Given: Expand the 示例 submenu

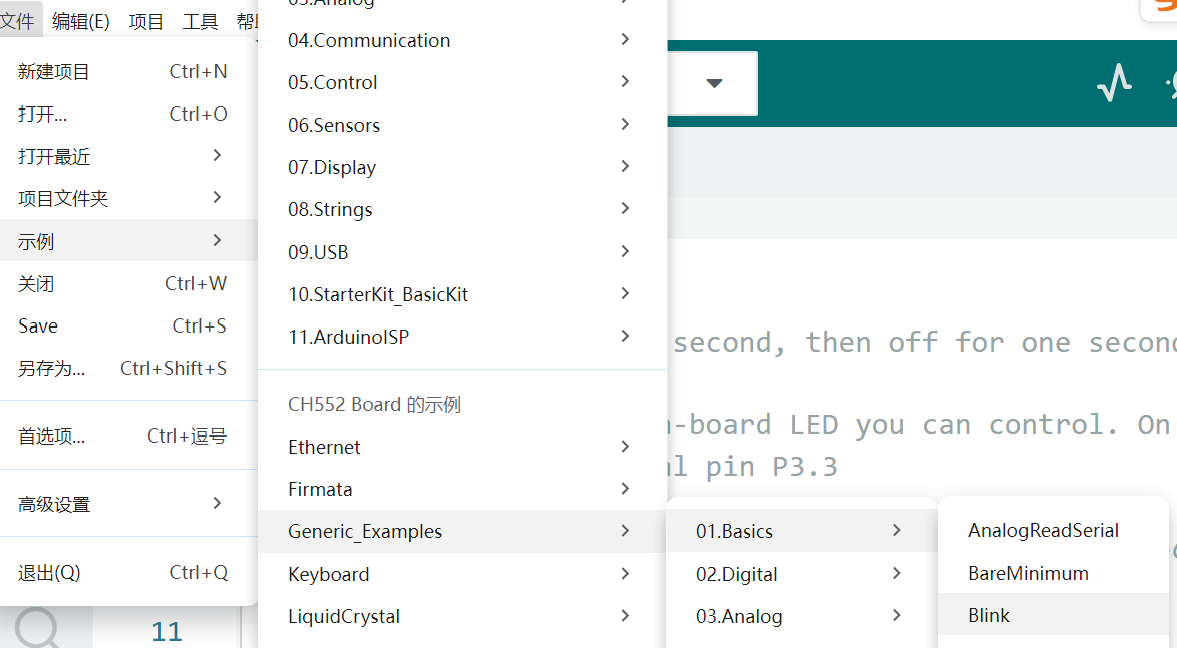Looking at the screenshot, I should 128,241.
